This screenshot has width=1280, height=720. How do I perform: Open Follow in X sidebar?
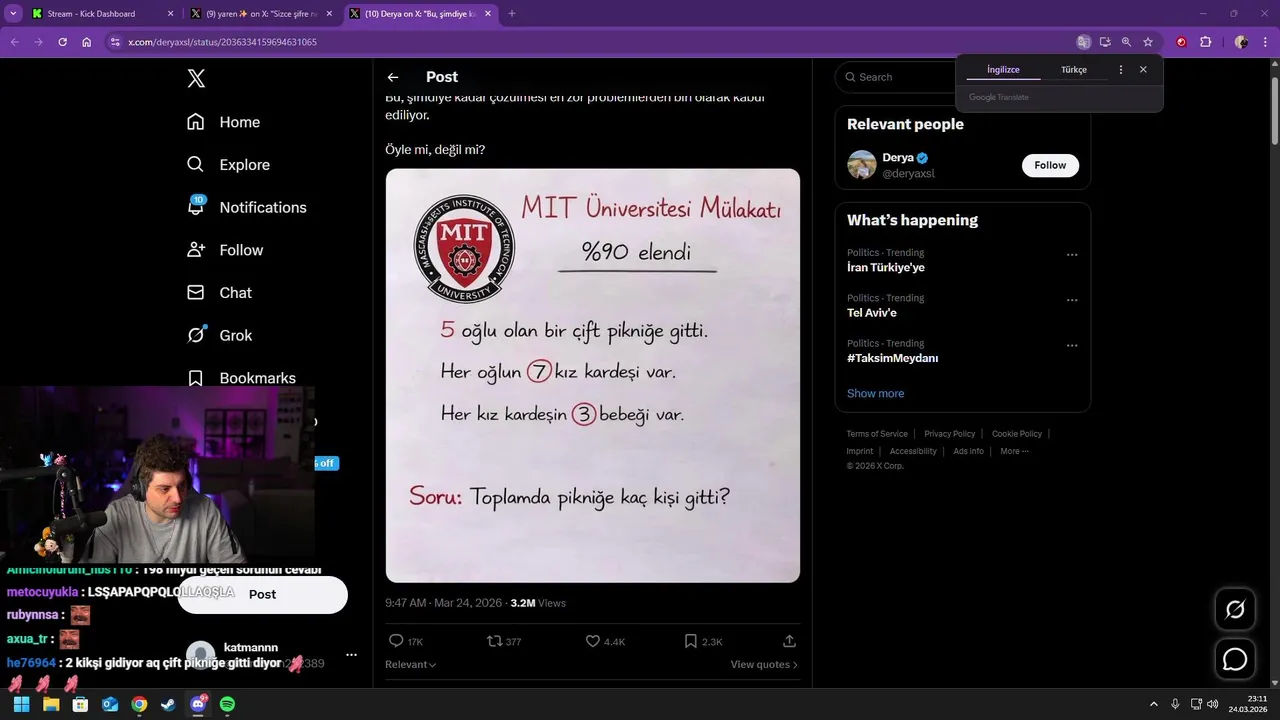tap(225, 250)
